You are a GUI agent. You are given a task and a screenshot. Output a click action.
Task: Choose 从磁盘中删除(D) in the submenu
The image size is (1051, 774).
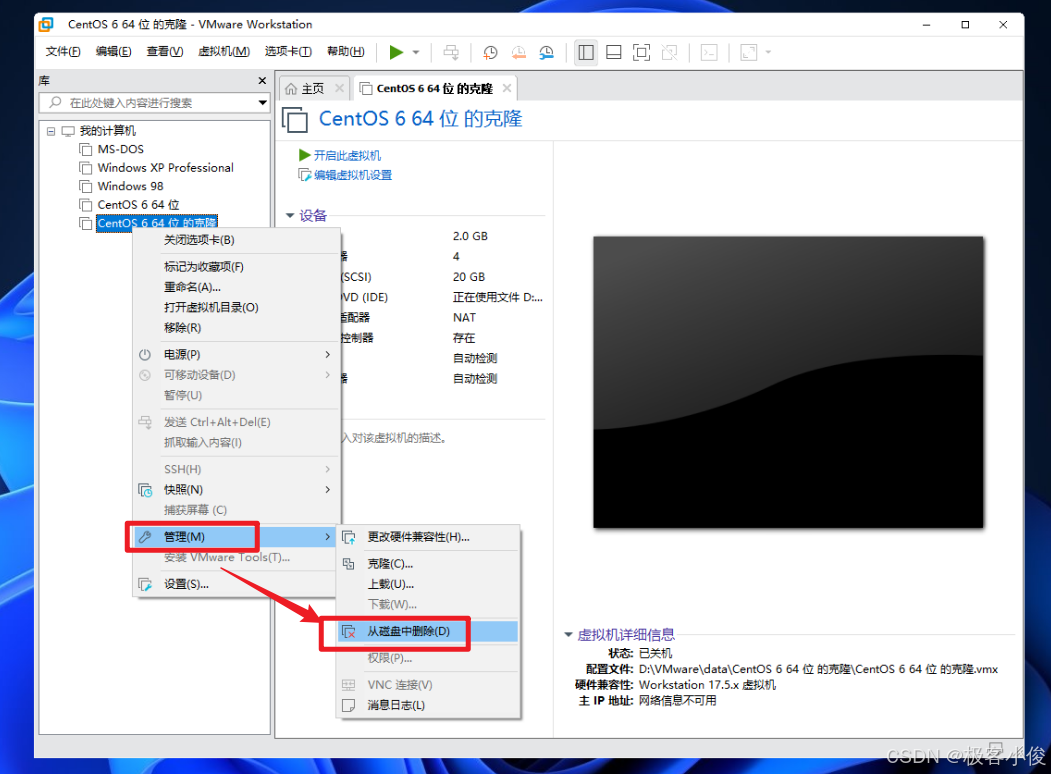pos(428,631)
